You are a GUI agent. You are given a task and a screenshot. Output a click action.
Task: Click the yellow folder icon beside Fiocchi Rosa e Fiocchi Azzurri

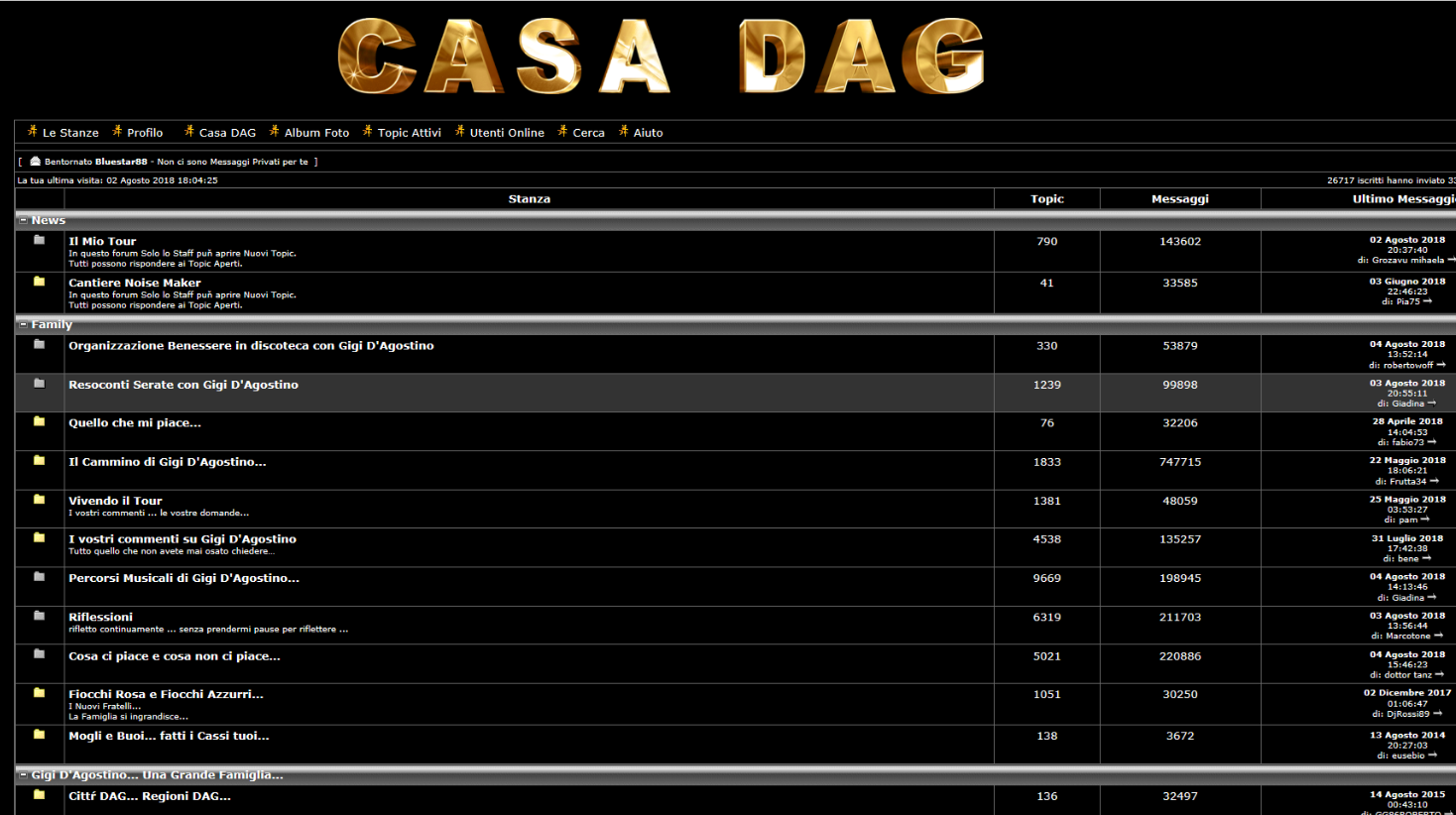[40, 692]
